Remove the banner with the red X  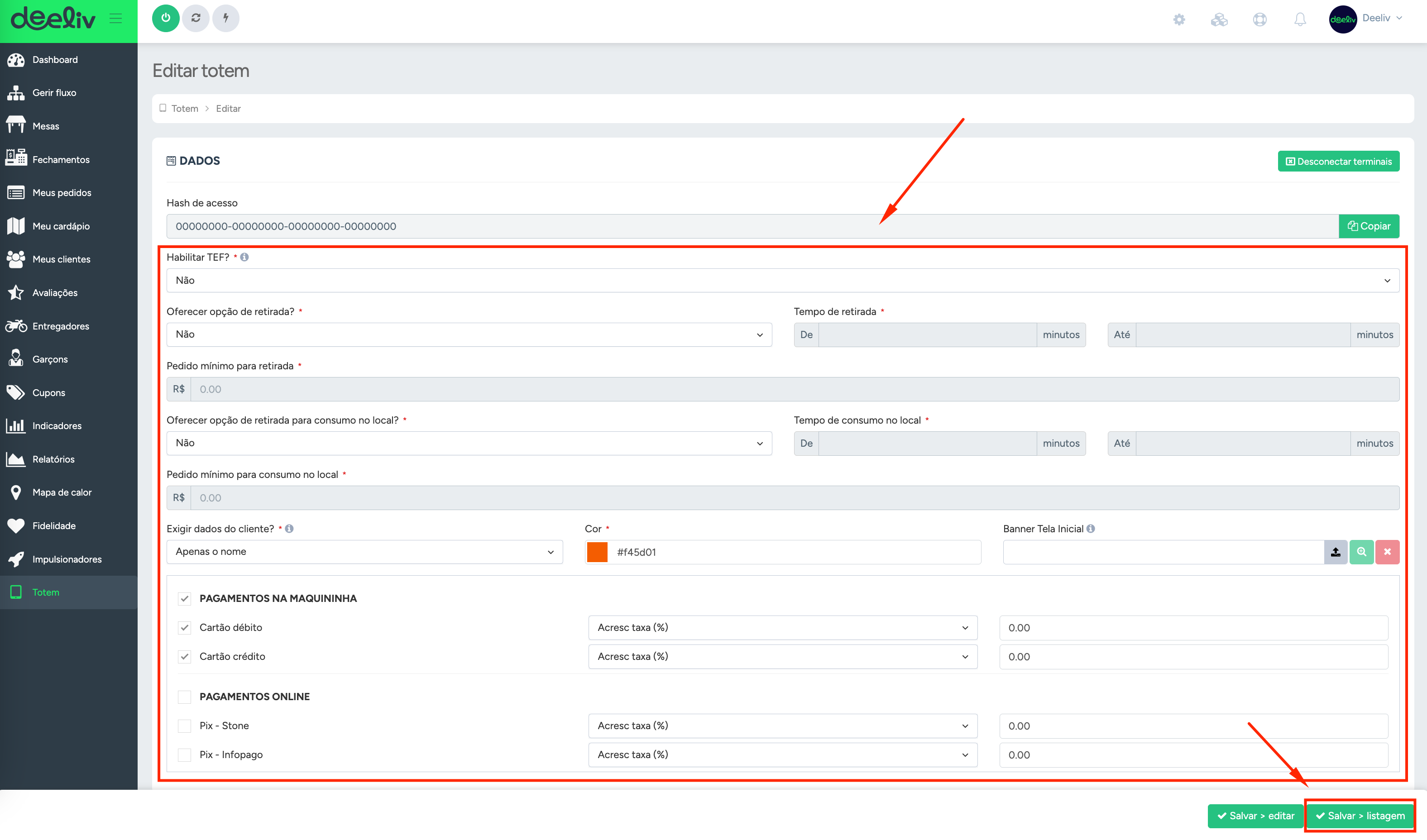pyautogui.click(x=1387, y=552)
